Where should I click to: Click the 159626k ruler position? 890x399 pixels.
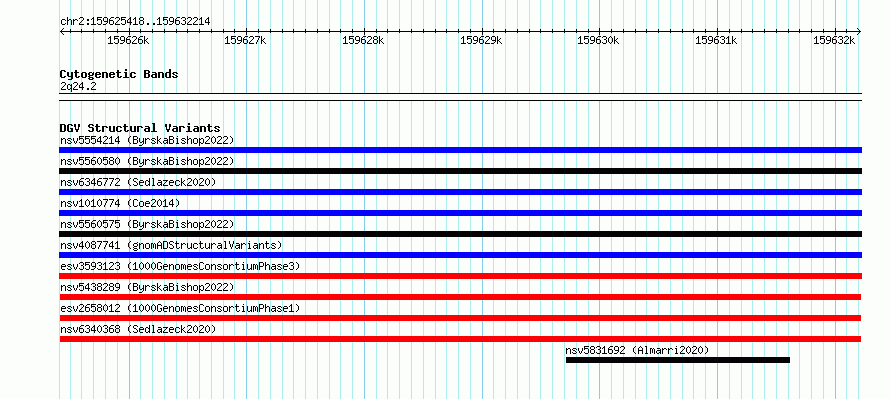[128, 40]
